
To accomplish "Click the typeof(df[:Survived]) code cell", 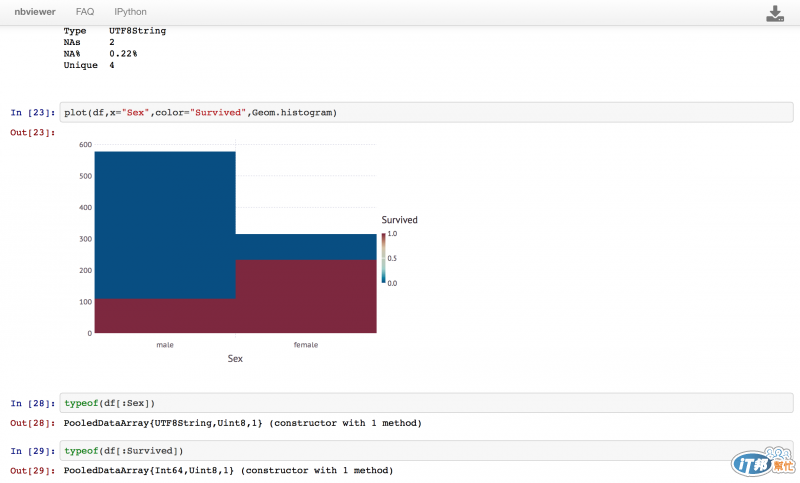I will tap(426, 451).
